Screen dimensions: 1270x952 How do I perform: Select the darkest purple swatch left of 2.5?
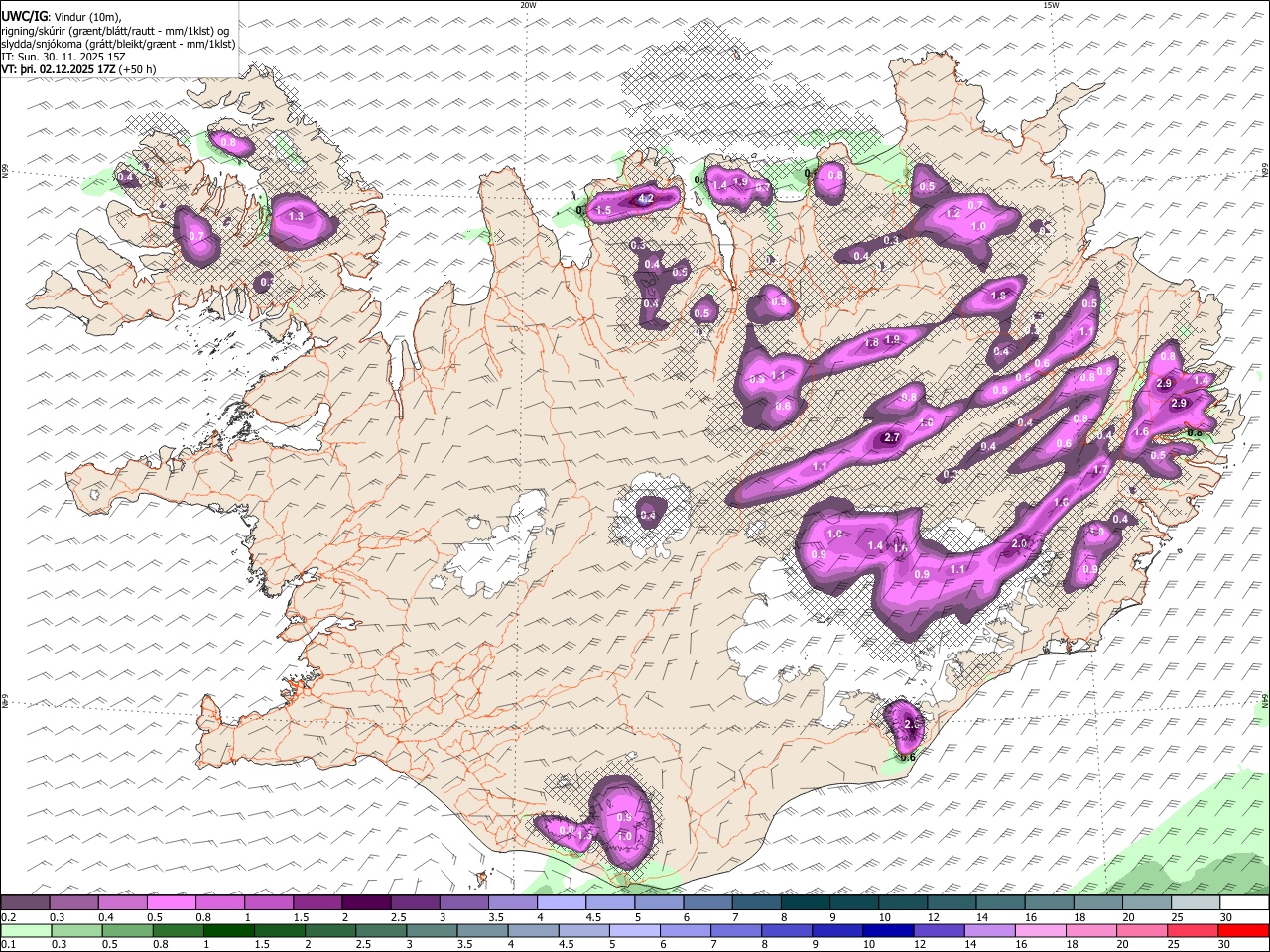366,903
